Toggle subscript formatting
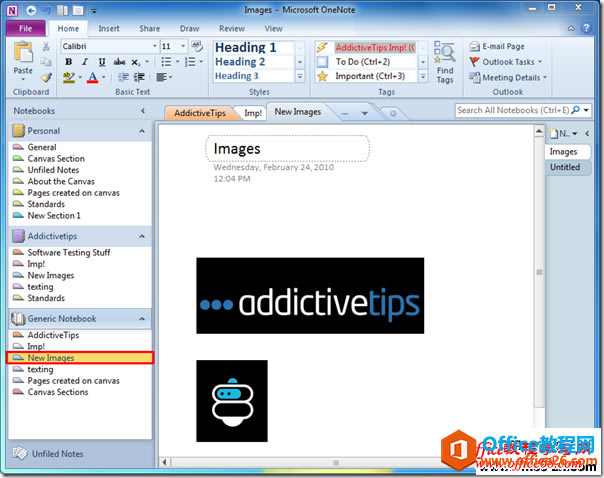Screen dimensions: 604x478 (x=135, y=62)
